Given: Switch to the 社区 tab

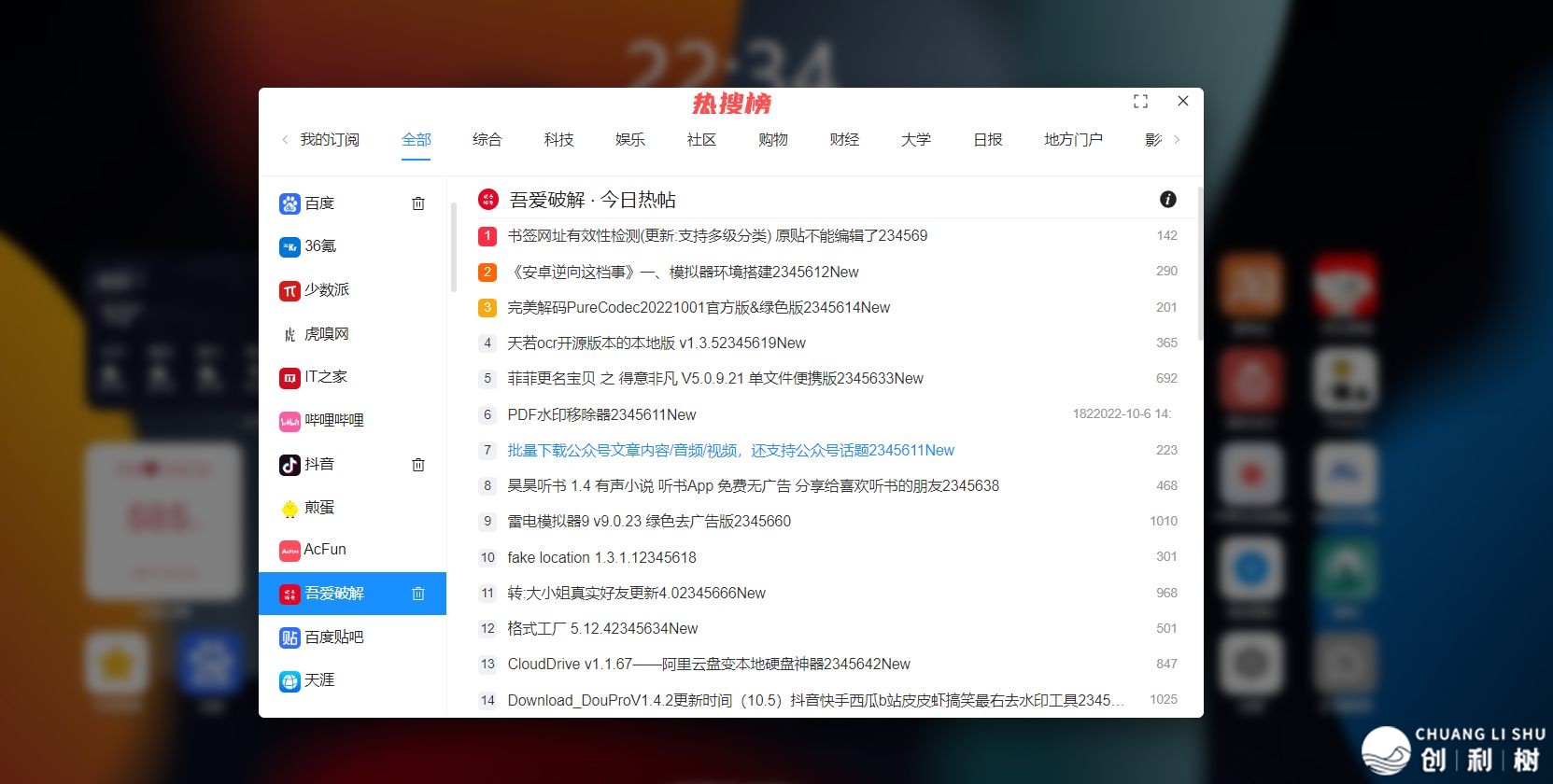Looking at the screenshot, I should pyautogui.click(x=701, y=140).
